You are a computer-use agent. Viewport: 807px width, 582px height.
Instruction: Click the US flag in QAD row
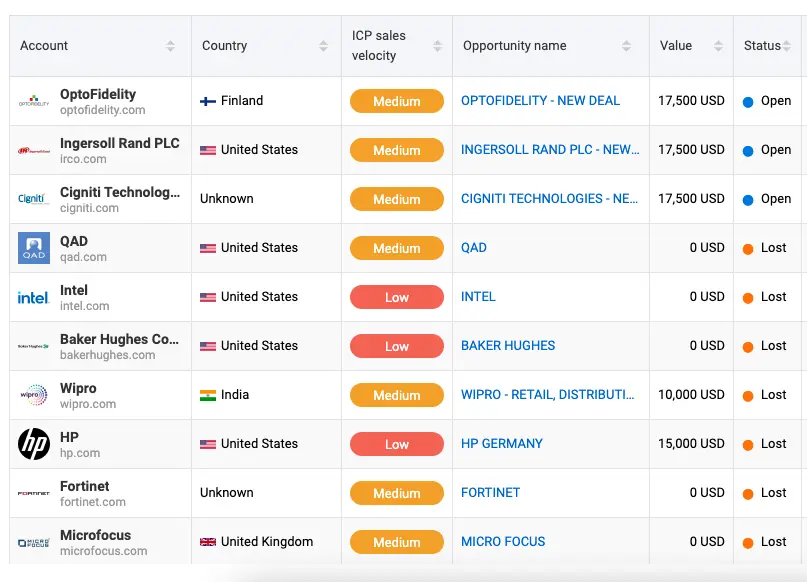(x=208, y=248)
